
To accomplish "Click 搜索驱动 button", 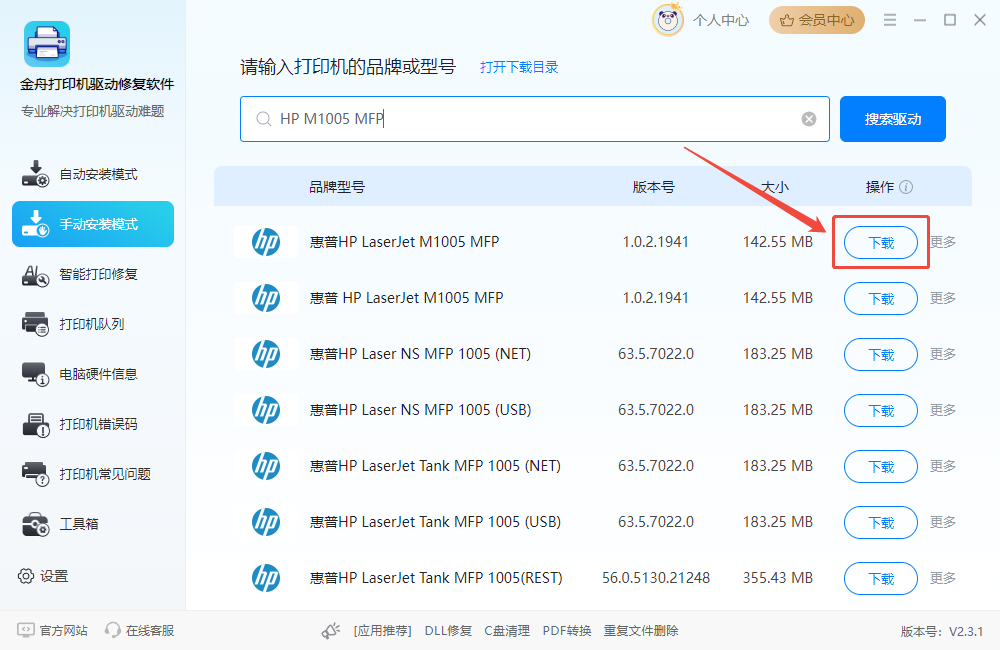I will tap(893, 119).
